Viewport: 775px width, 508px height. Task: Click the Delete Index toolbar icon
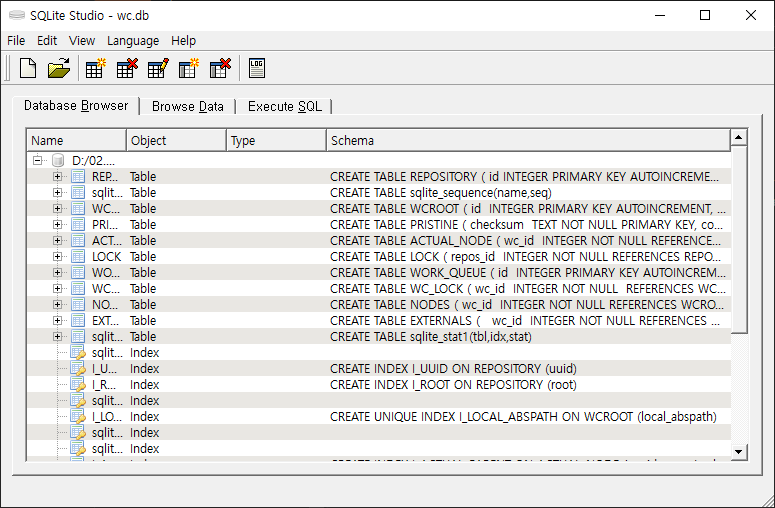(220, 68)
